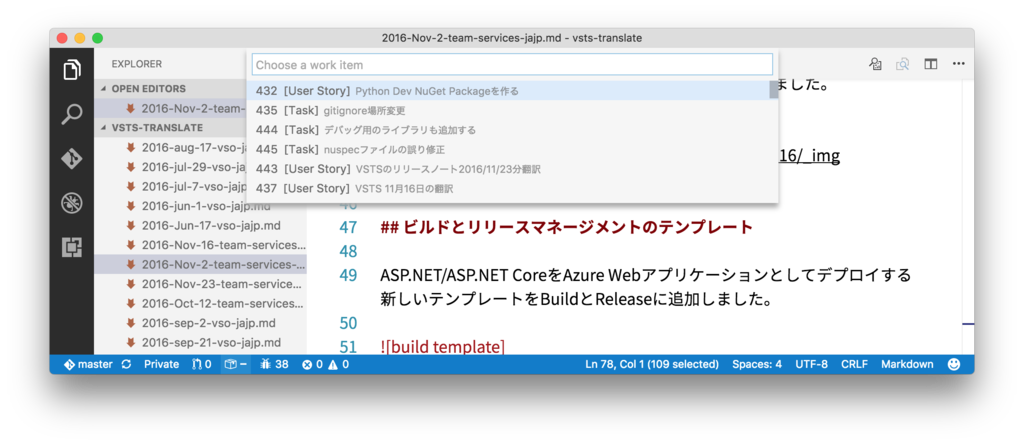Select work item 445 nuspec task
Viewport: 1024px width, 445px height.
point(507,150)
